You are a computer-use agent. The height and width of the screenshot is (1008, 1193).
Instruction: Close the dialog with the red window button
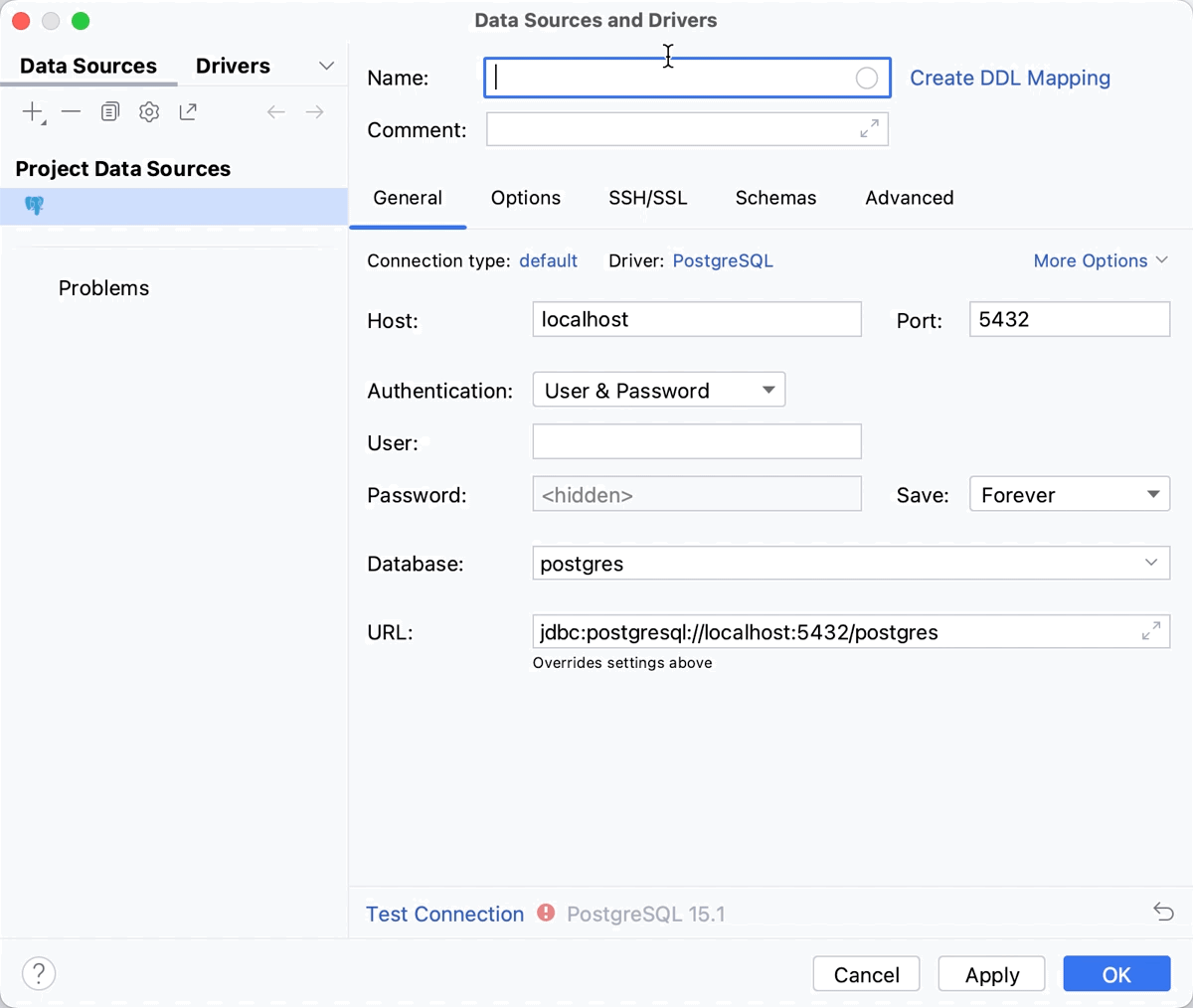coord(21,20)
